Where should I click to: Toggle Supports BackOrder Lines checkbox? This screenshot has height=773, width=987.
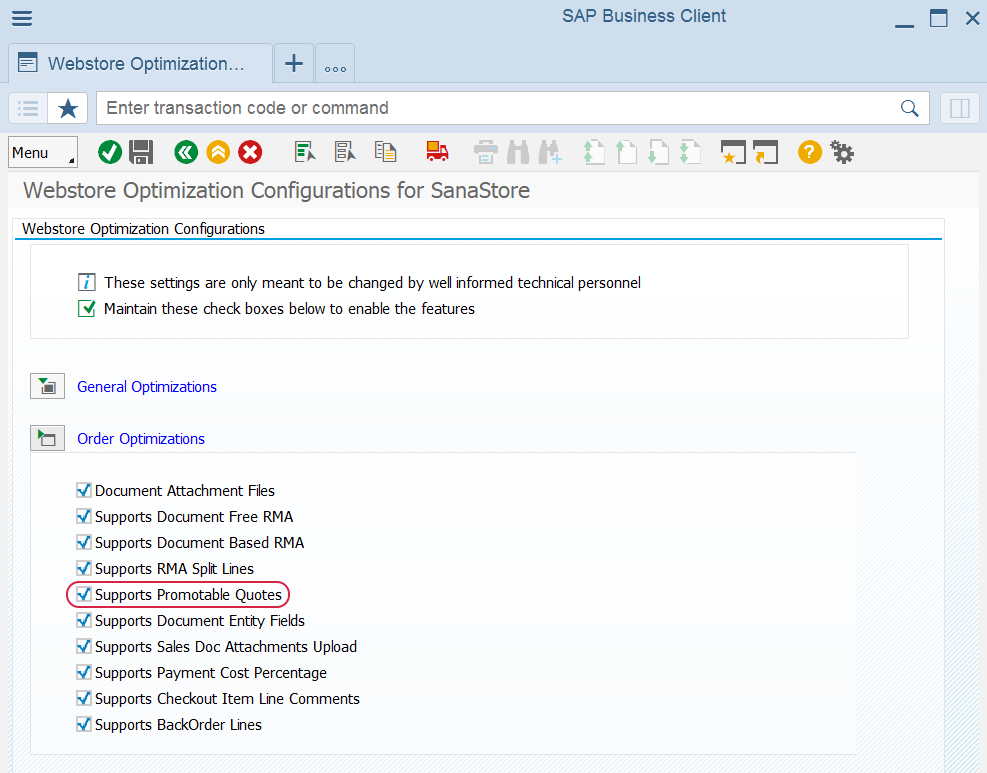[x=84, y=725]
